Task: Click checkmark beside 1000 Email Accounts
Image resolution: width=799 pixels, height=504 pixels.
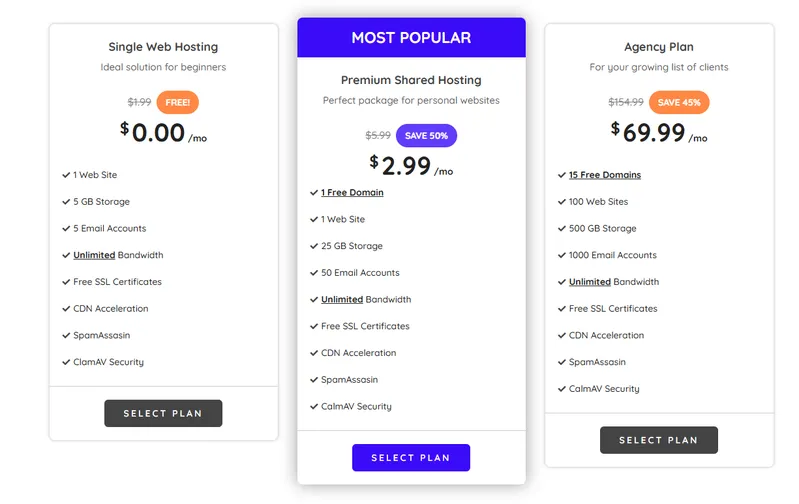Action: point(562,255)
